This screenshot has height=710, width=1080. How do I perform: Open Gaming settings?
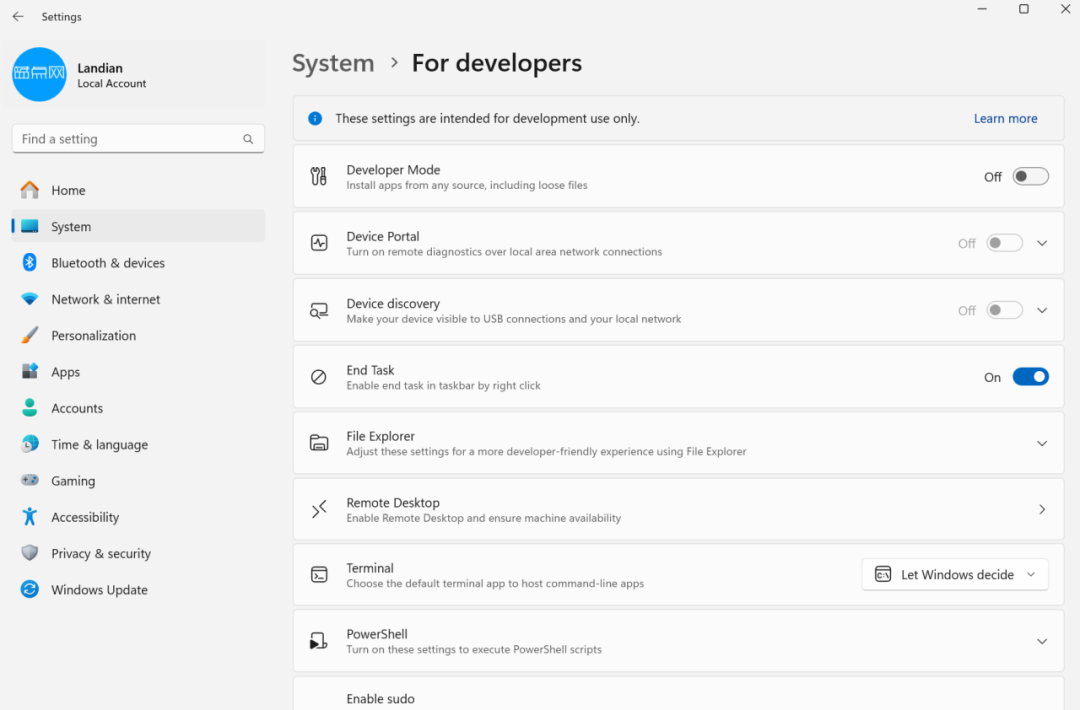[138, 481]
